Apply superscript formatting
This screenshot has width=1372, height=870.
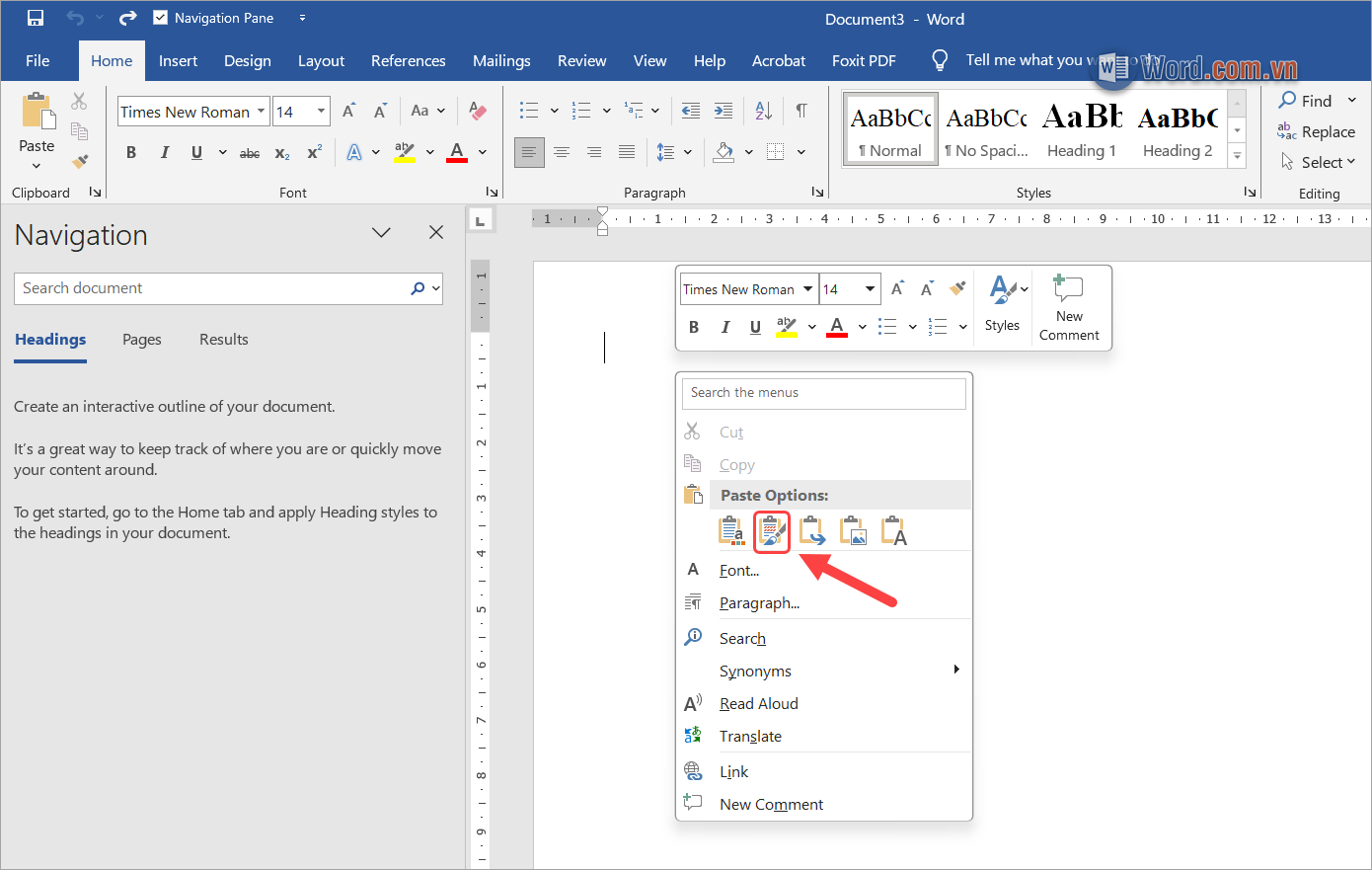point(314,153)
